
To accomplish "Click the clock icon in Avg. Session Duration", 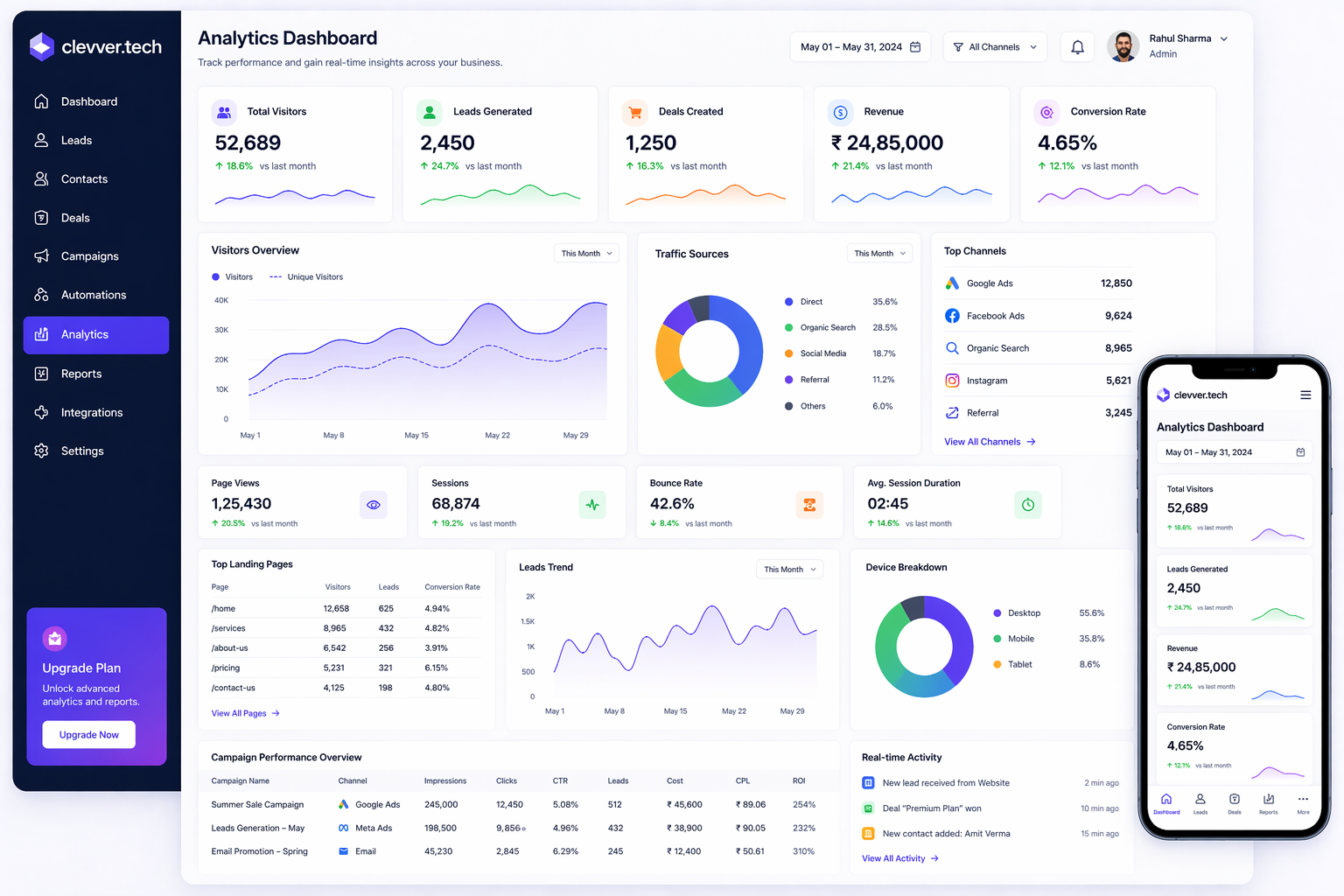I will coord(1027,505).
